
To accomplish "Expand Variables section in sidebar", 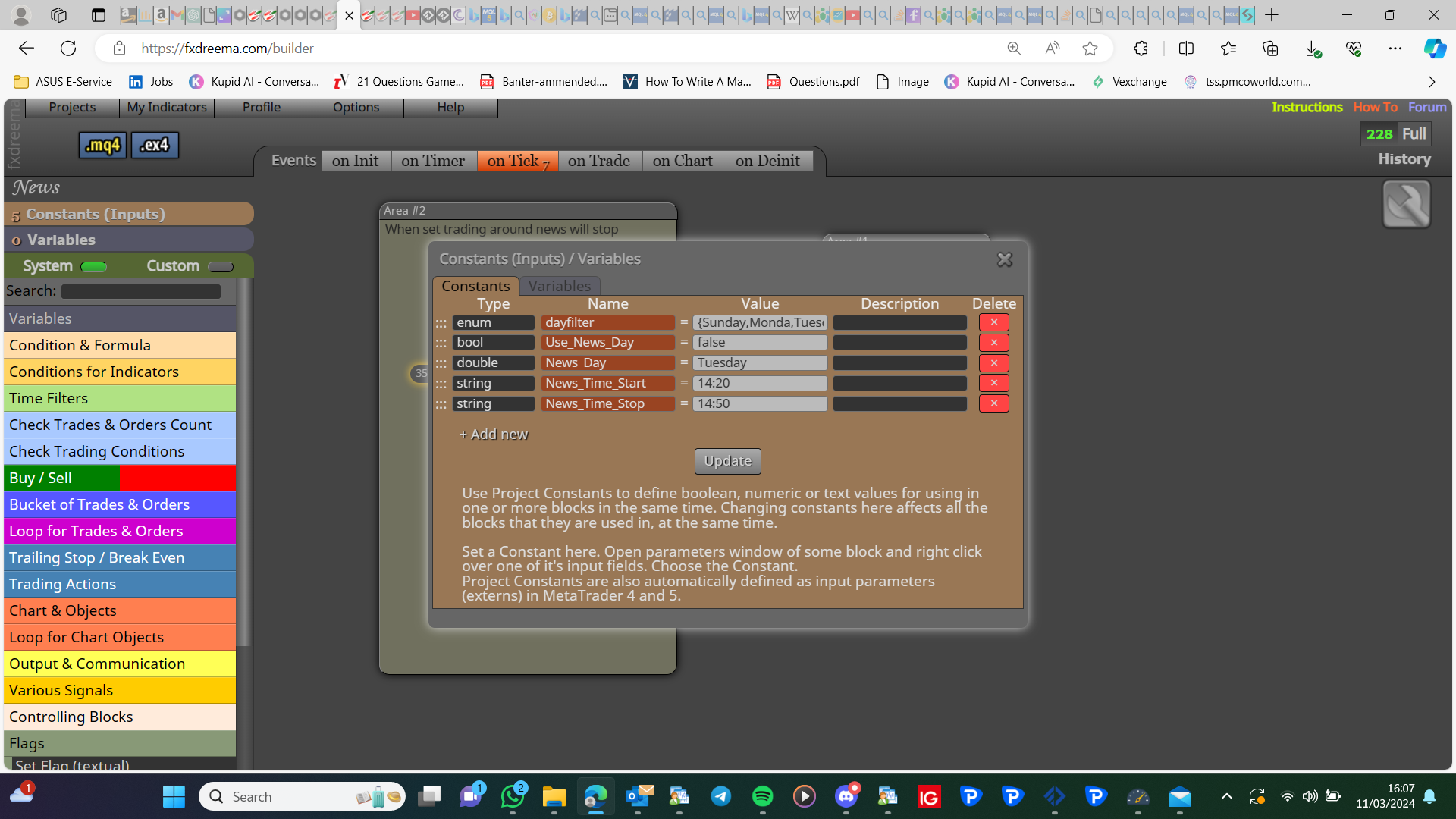I will point(129,240).
